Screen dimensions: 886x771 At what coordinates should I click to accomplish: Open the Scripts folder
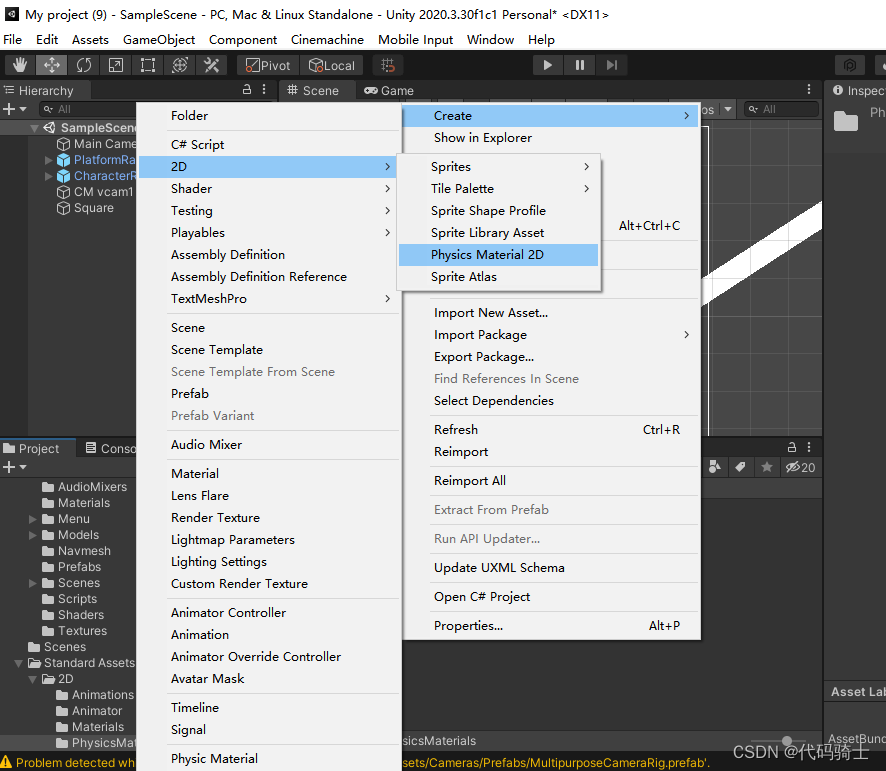pyautogui.click(x=70, y=599)
